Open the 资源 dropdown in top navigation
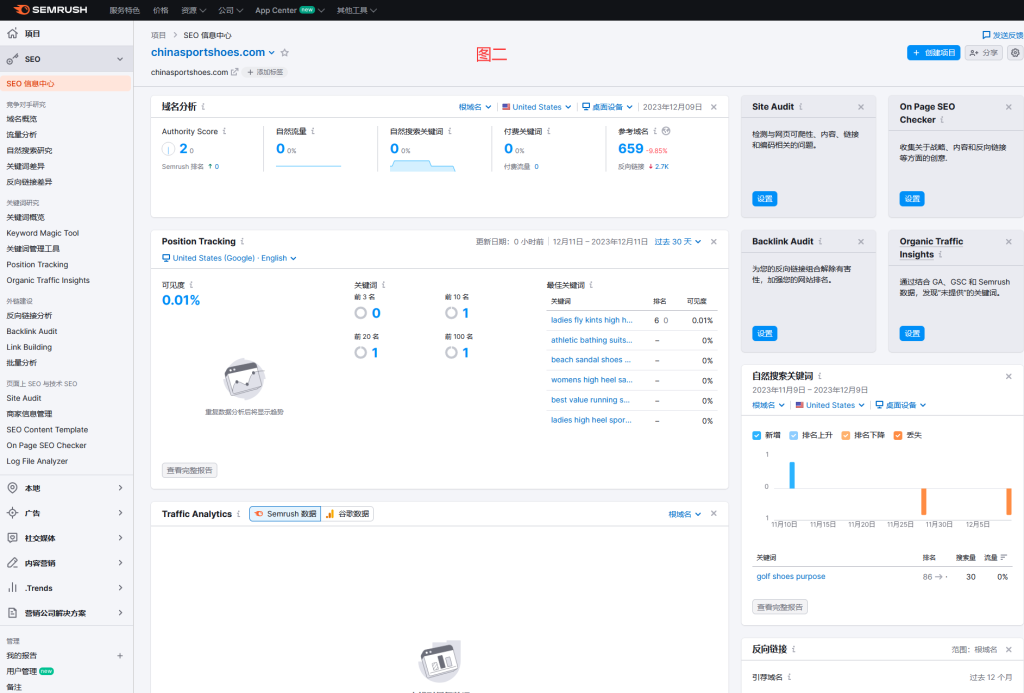 coord(193,10)
